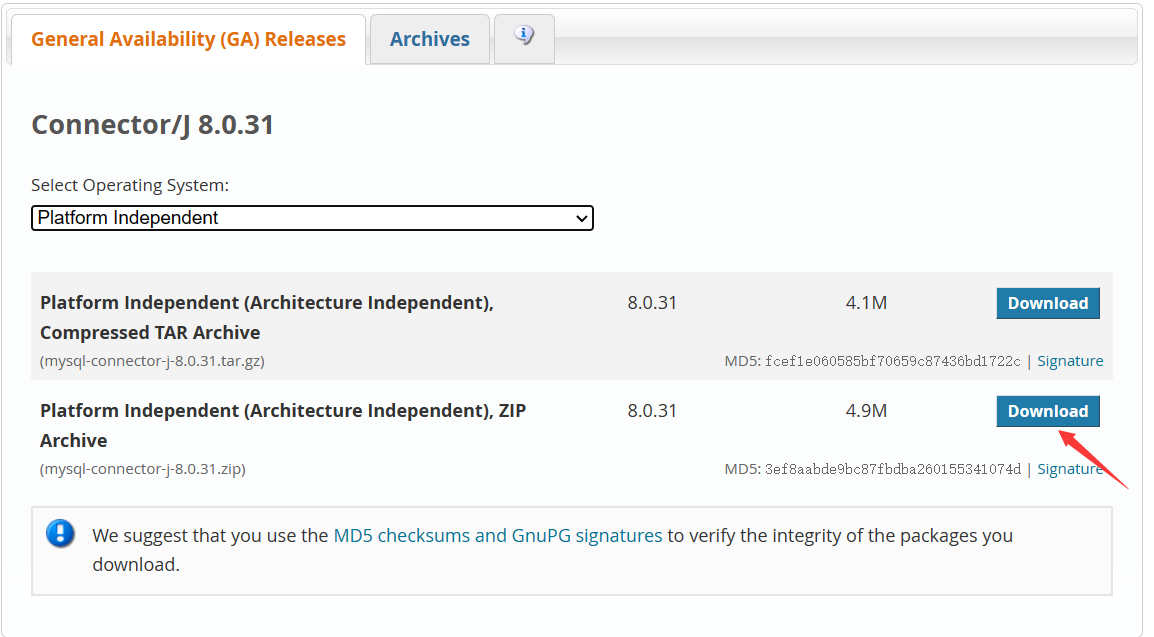Click the 4.9M file size value
The image size is (1154, 637).
pyautogui.click(x=866, y=410)
